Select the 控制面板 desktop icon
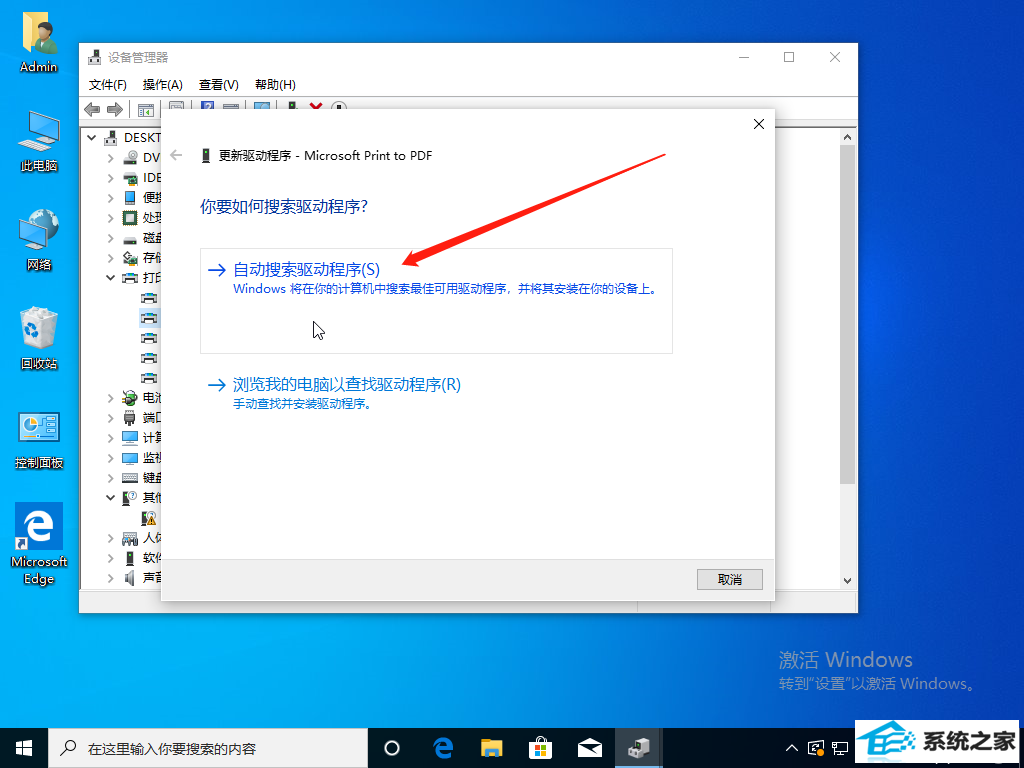1024x768 pixels. click(39, 440)
